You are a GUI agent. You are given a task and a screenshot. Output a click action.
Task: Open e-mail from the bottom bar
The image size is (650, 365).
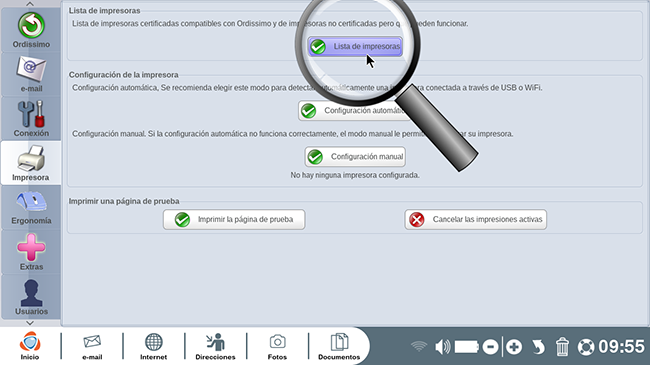(x=92, y=346)
